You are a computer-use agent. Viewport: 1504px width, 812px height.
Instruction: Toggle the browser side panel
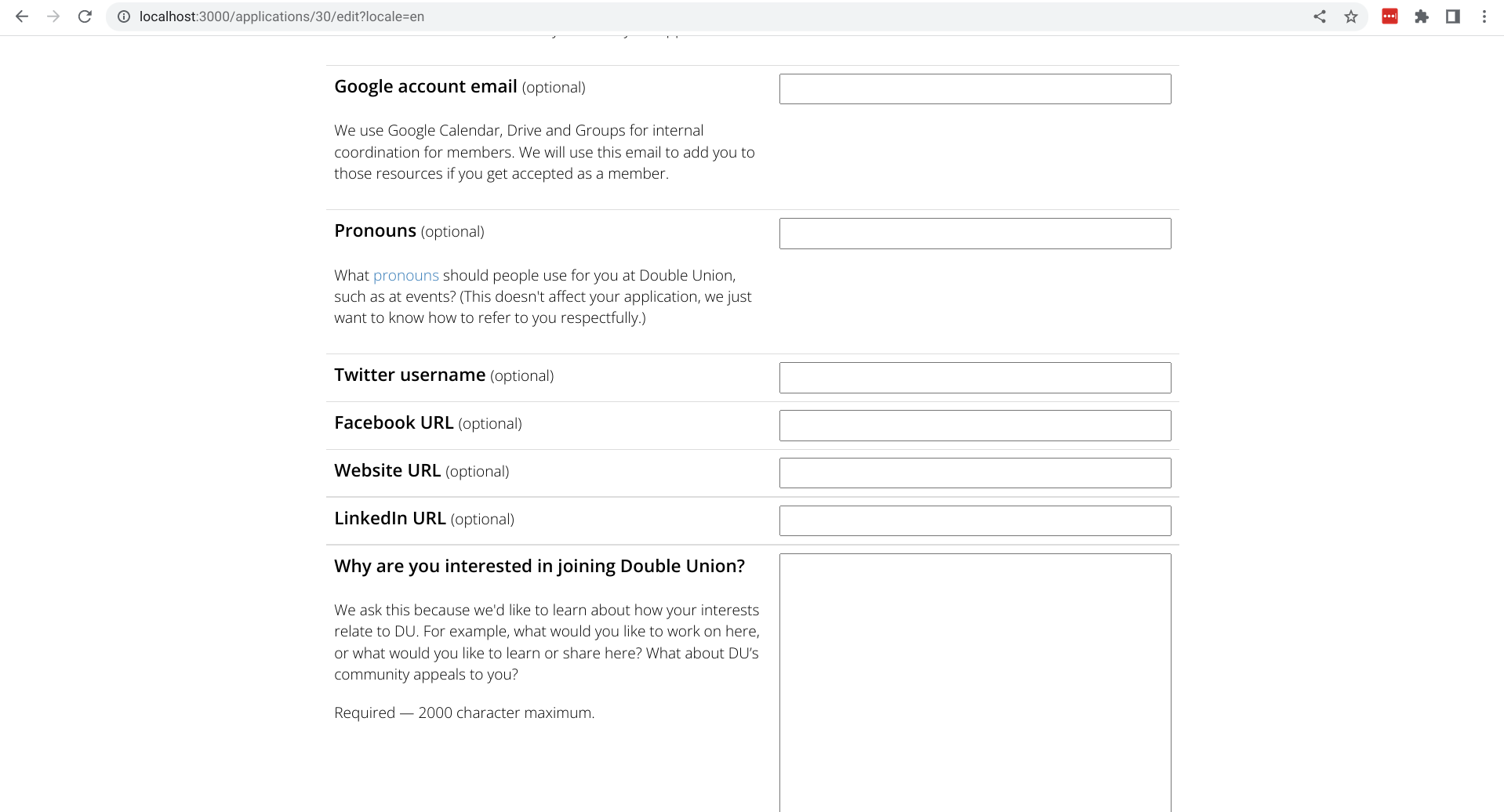coord(1452,16)
